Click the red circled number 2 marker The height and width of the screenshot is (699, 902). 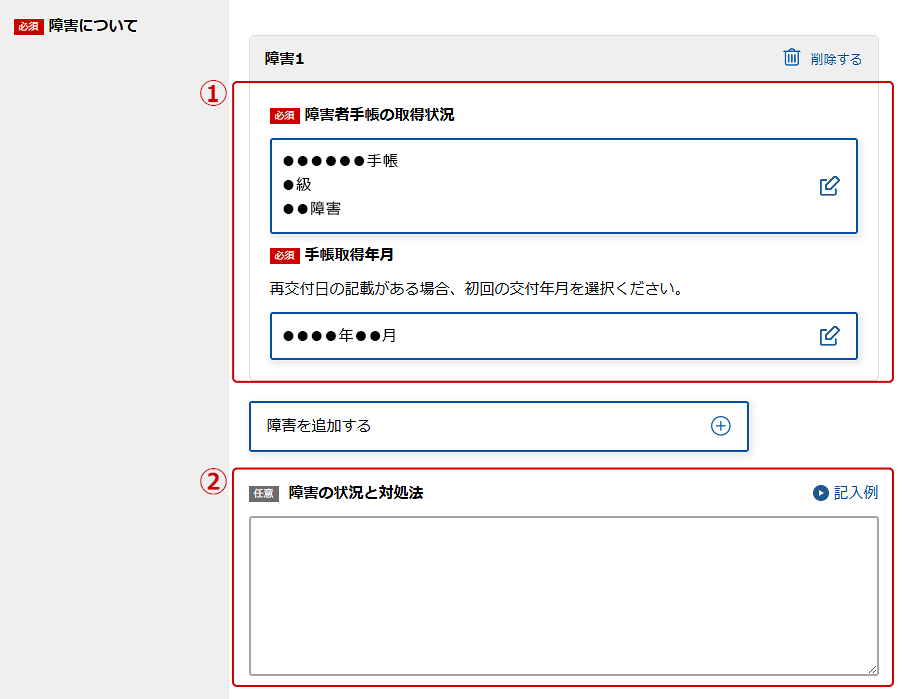[212, 481]
